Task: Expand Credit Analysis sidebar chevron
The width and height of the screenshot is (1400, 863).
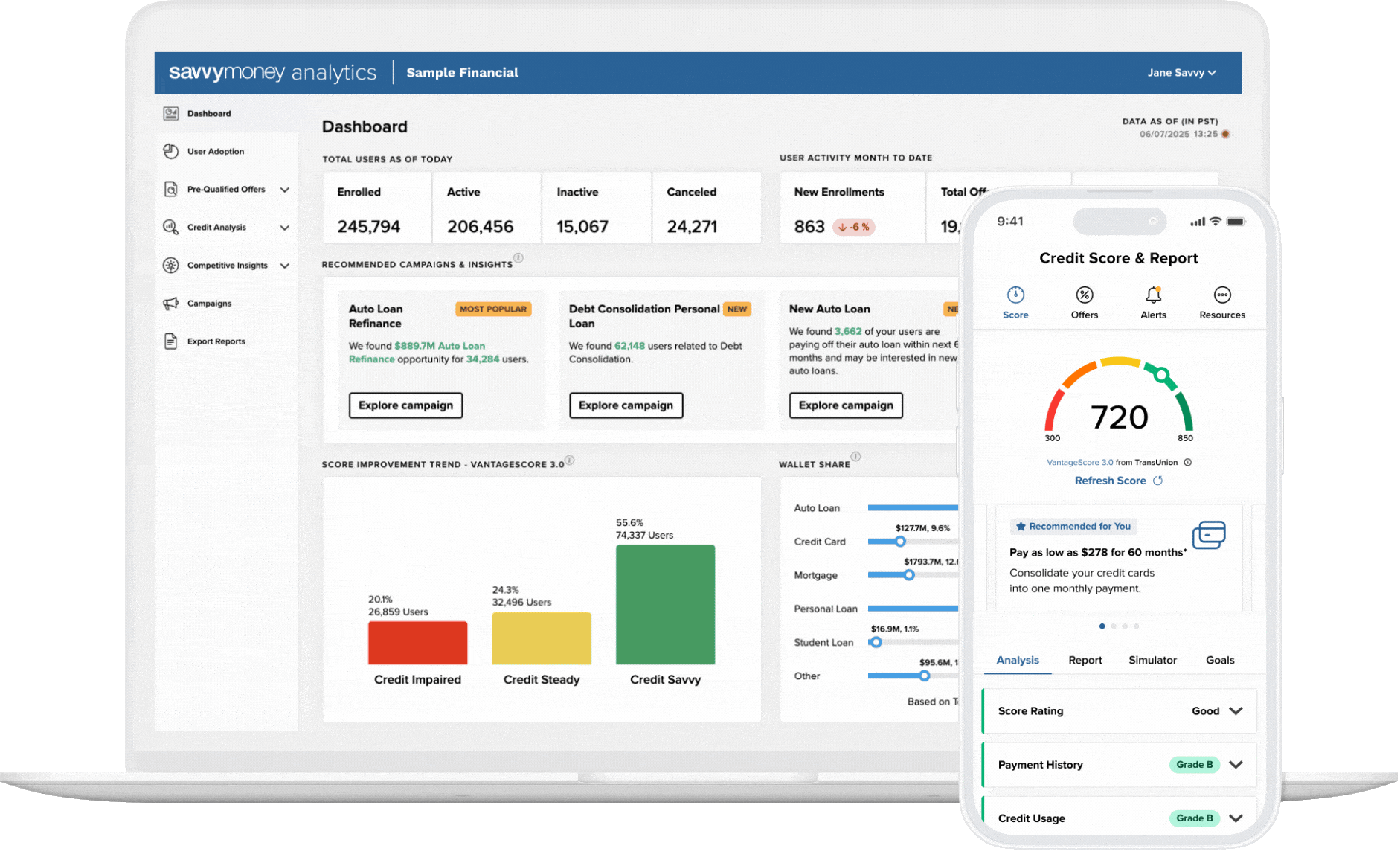Action: 284,228
